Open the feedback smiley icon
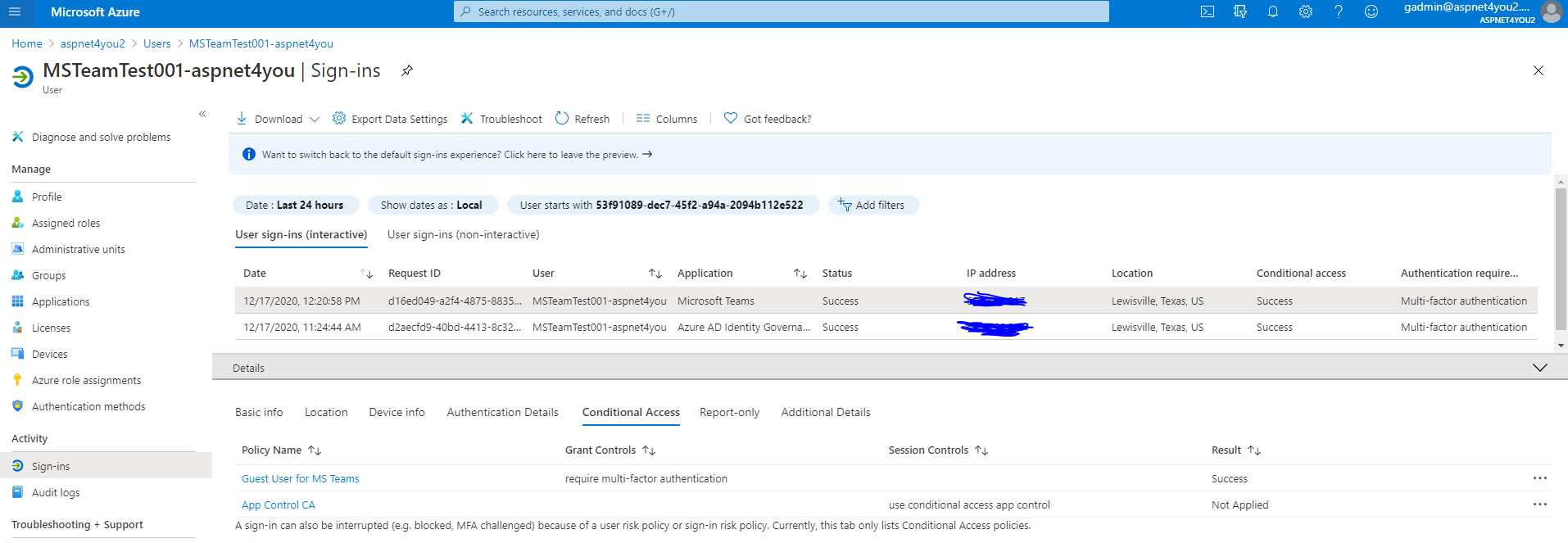 coord(1371,11)
